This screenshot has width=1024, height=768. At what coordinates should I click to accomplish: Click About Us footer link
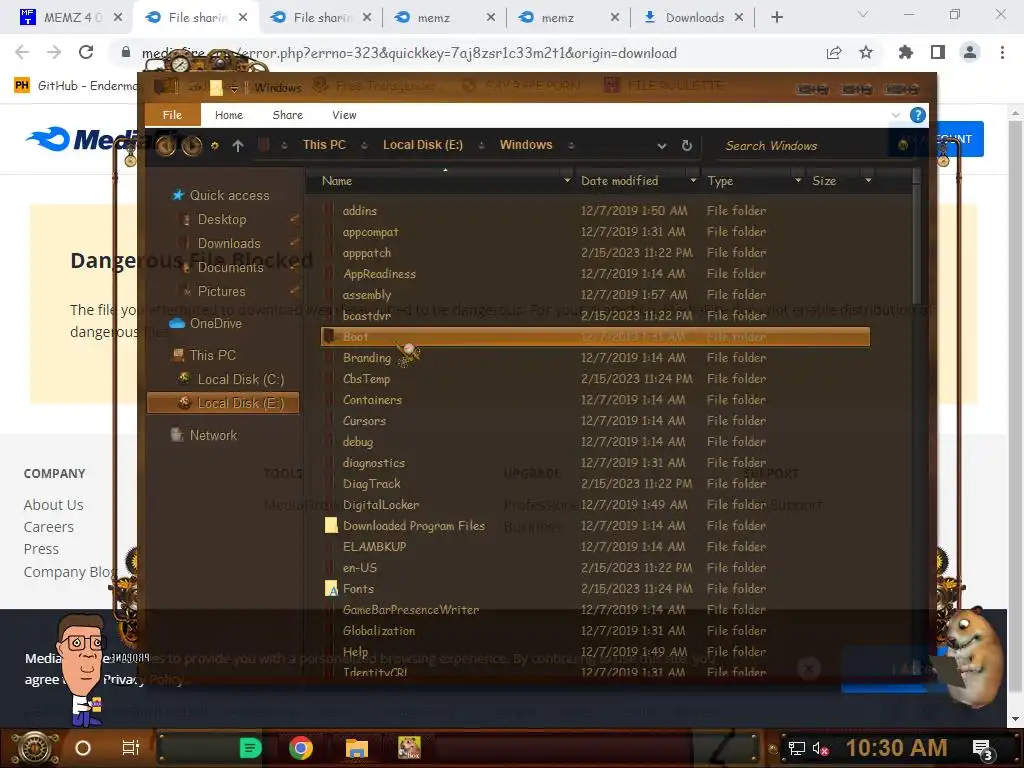click(x=54, y=505)
